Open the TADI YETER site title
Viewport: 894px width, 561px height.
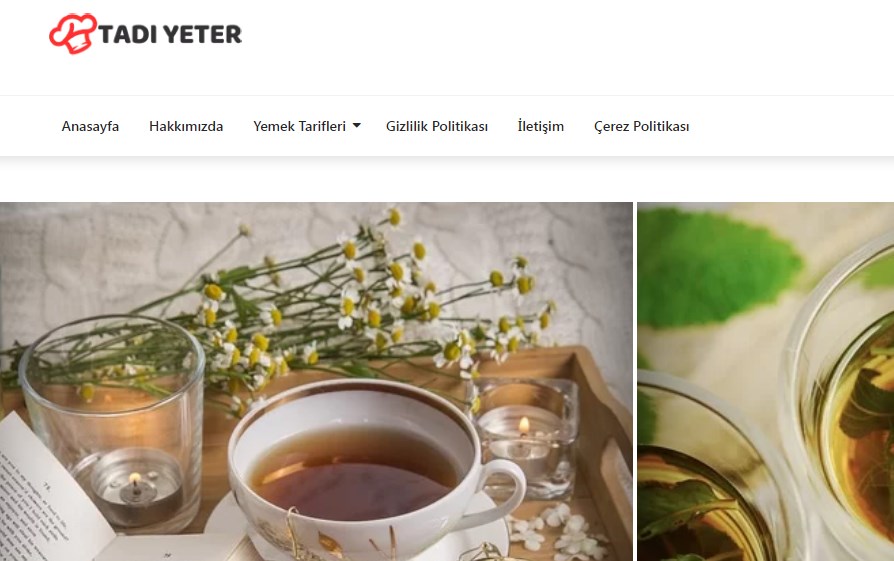pyautogui.click(x=170, y=34)
